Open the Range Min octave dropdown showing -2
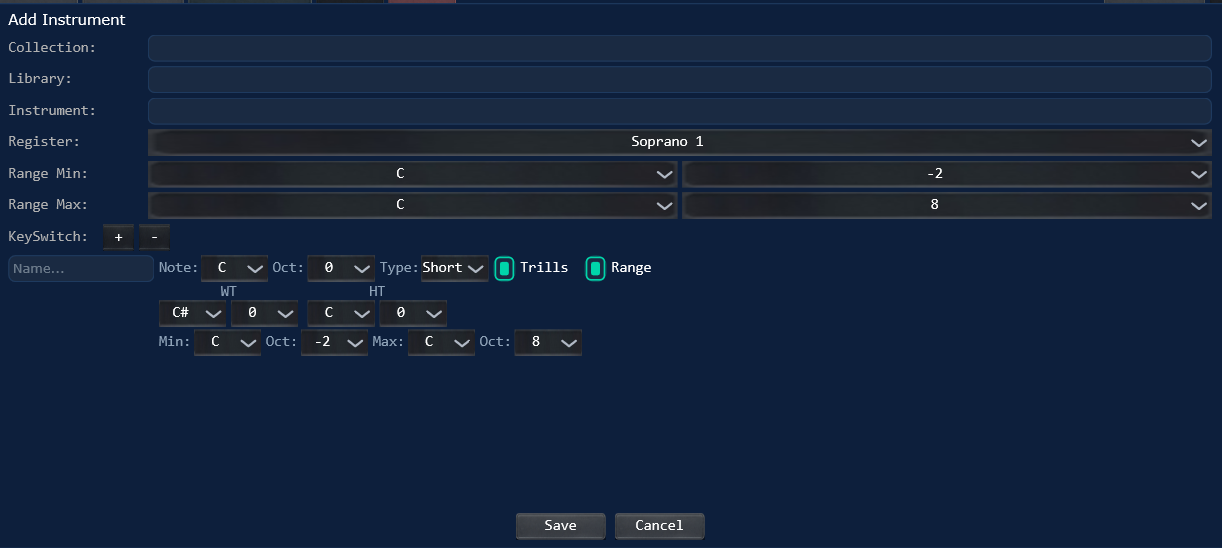Viewport: 1222px width, 548px height. (x=947, y=174)
